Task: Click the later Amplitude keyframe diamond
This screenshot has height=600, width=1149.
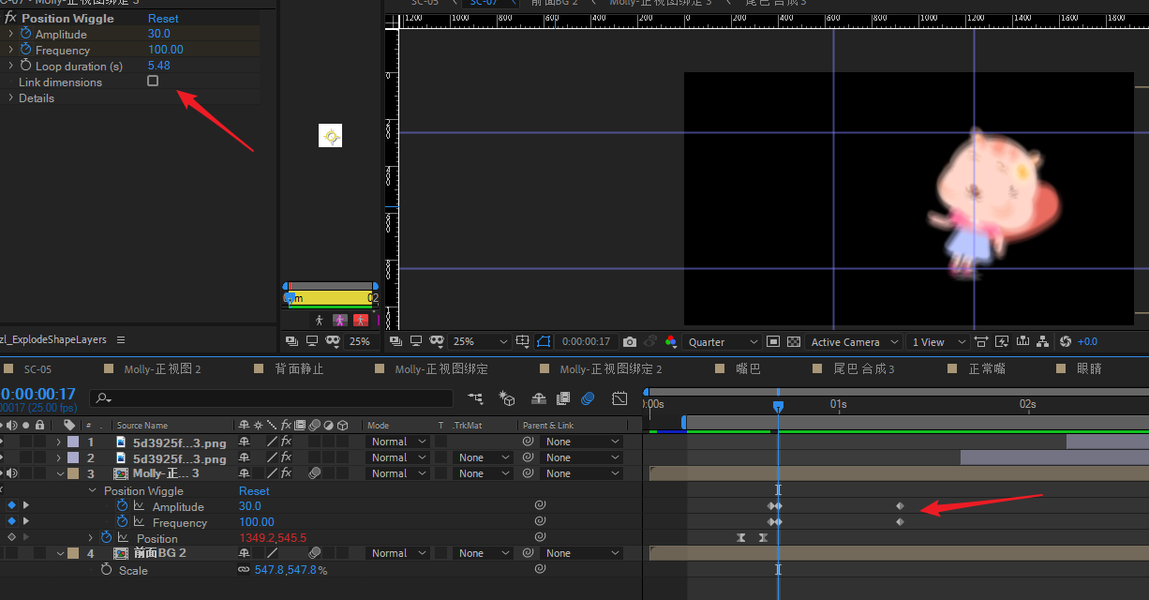Action: (900, 505)
